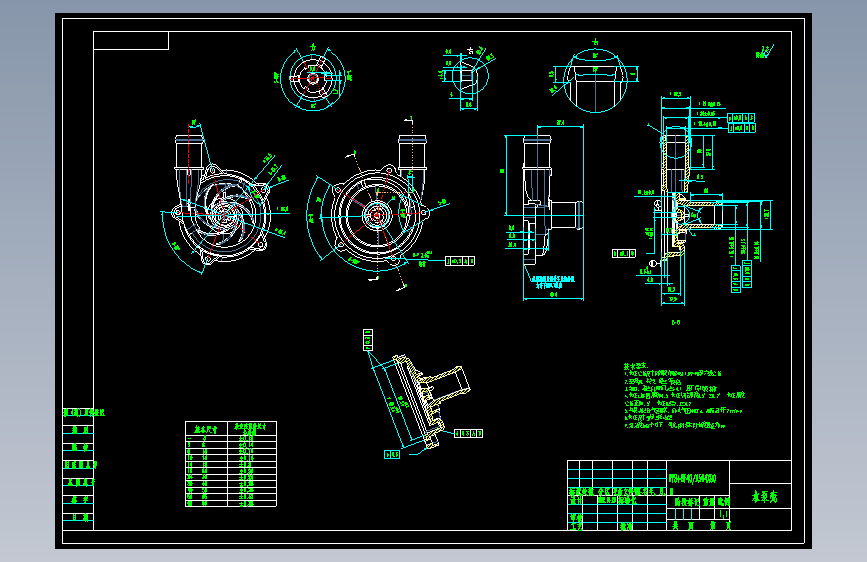This screenshot has width=867, height=562.
Task: Click the 水泵壳 title in the title block
Action: point(764,497)
